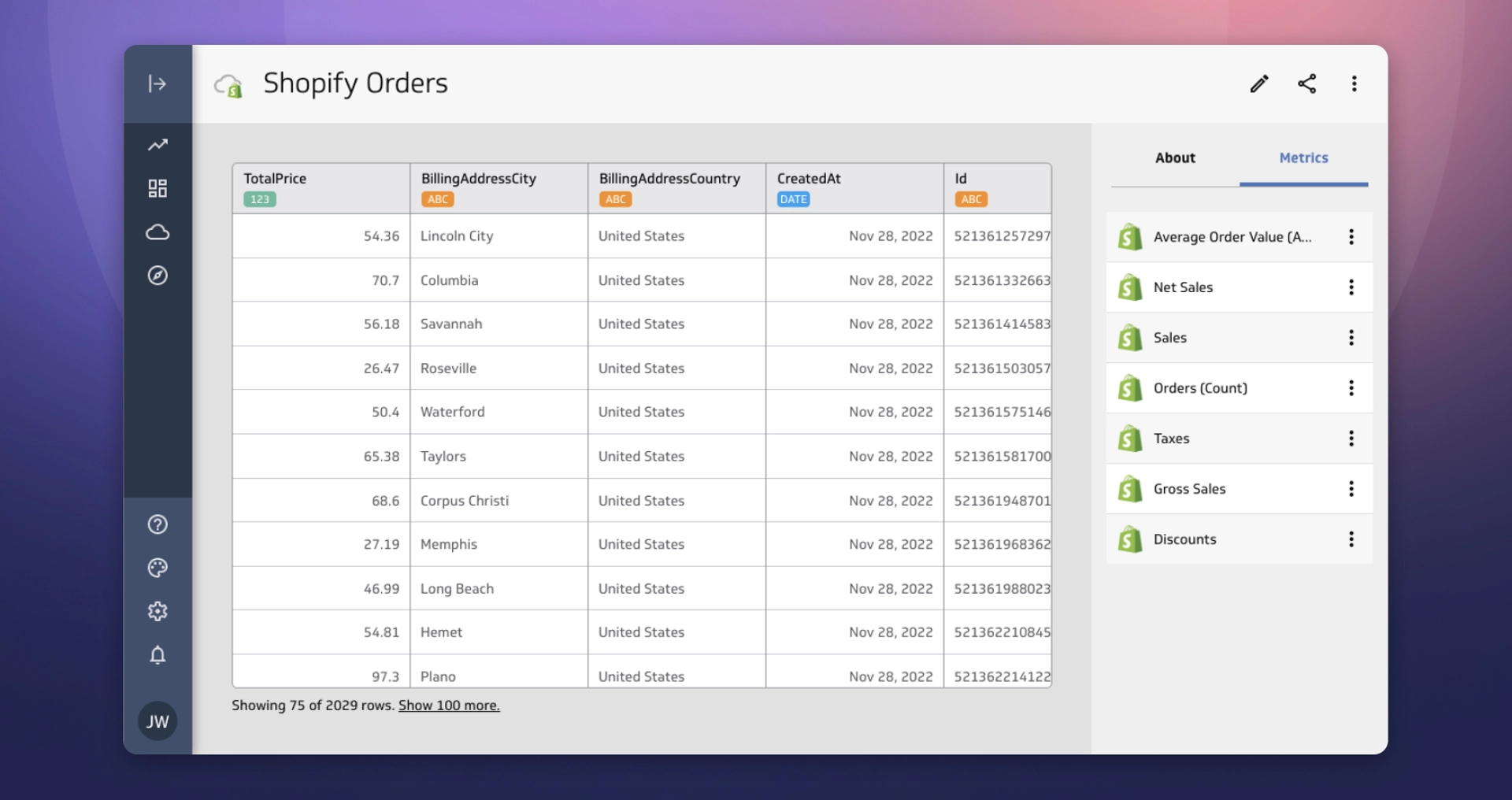Click the Id column header
1512x800 pixels.
coord(998,188)
